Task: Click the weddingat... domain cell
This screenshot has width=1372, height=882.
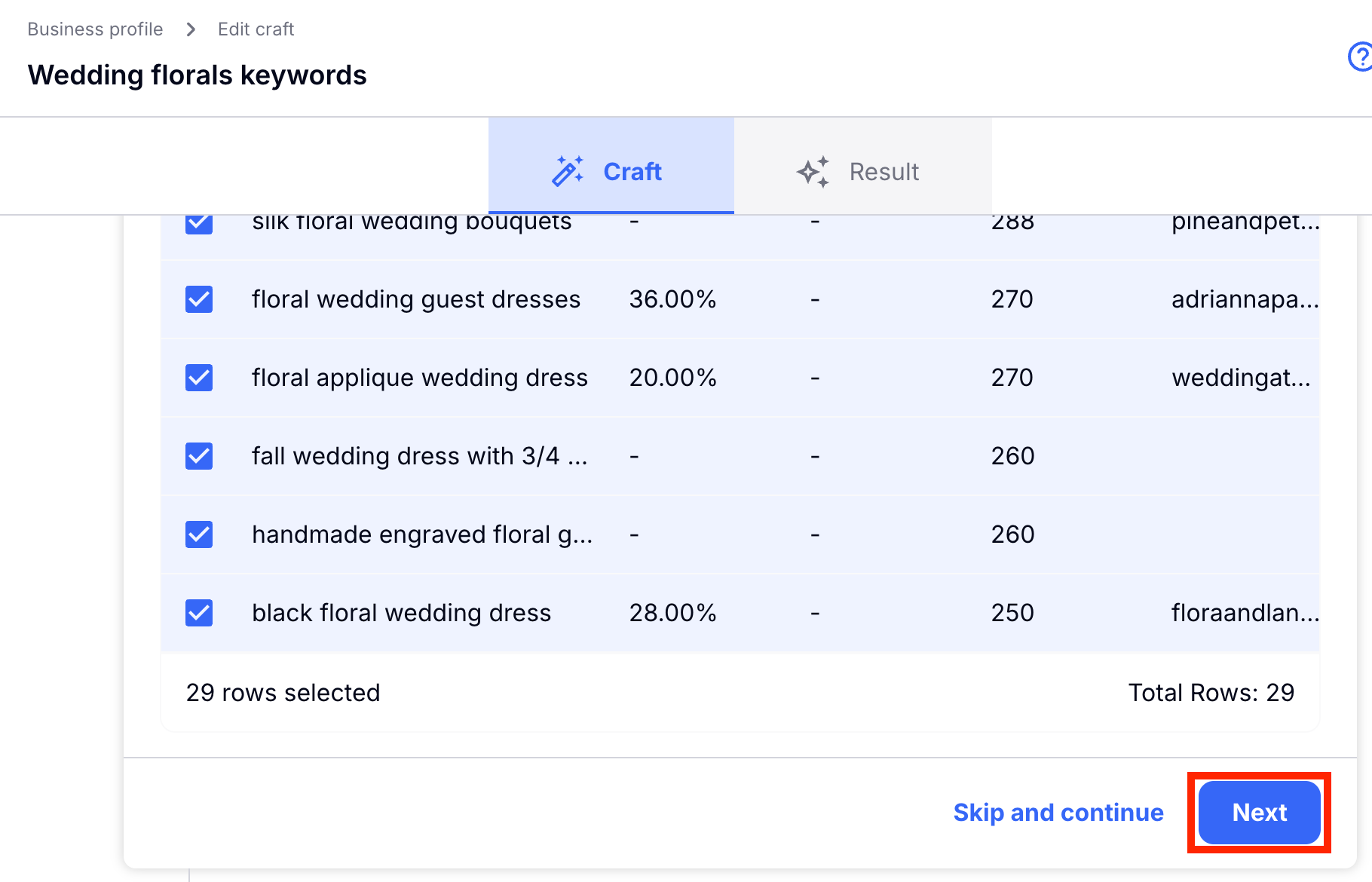Action: point(1240,378)
